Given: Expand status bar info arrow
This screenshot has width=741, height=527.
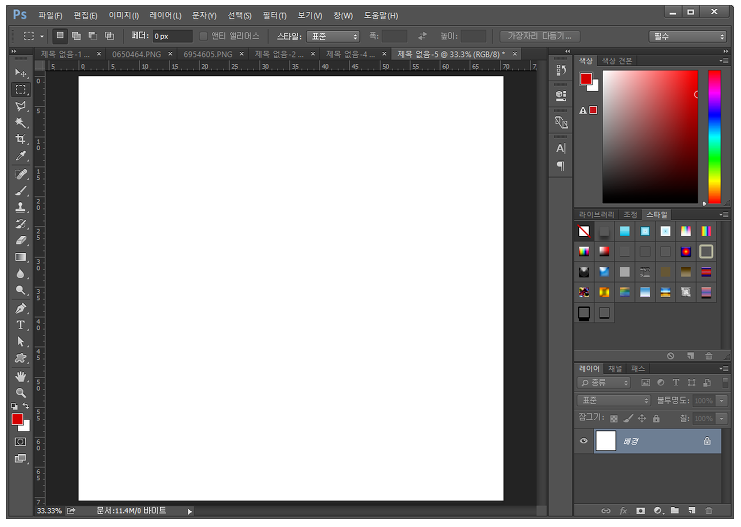Looking at the screenshot, I should 190,511.
